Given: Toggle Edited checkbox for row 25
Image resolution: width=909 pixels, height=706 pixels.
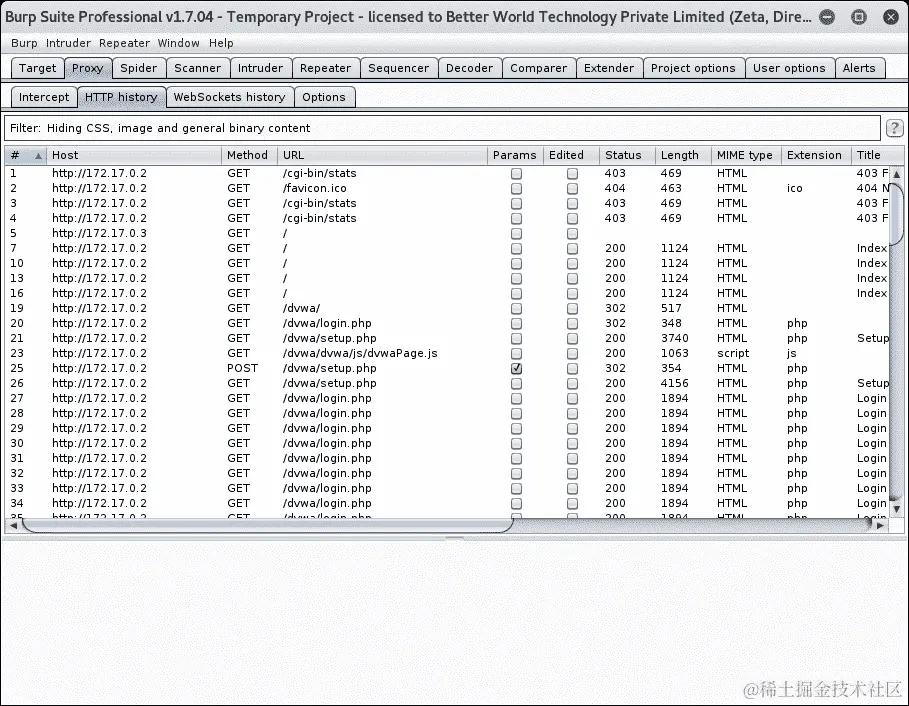Looking at the screenshot, I should tap(572, 369).
